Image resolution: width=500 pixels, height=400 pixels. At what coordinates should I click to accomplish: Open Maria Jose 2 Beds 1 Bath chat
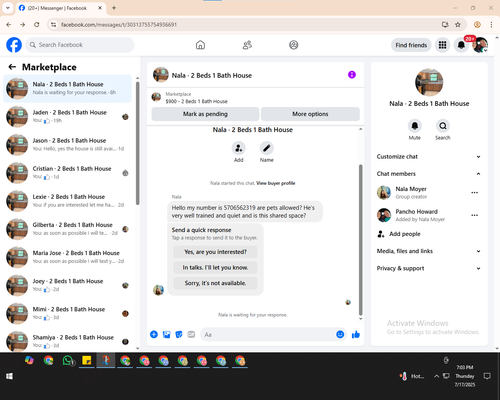(68, 257)
